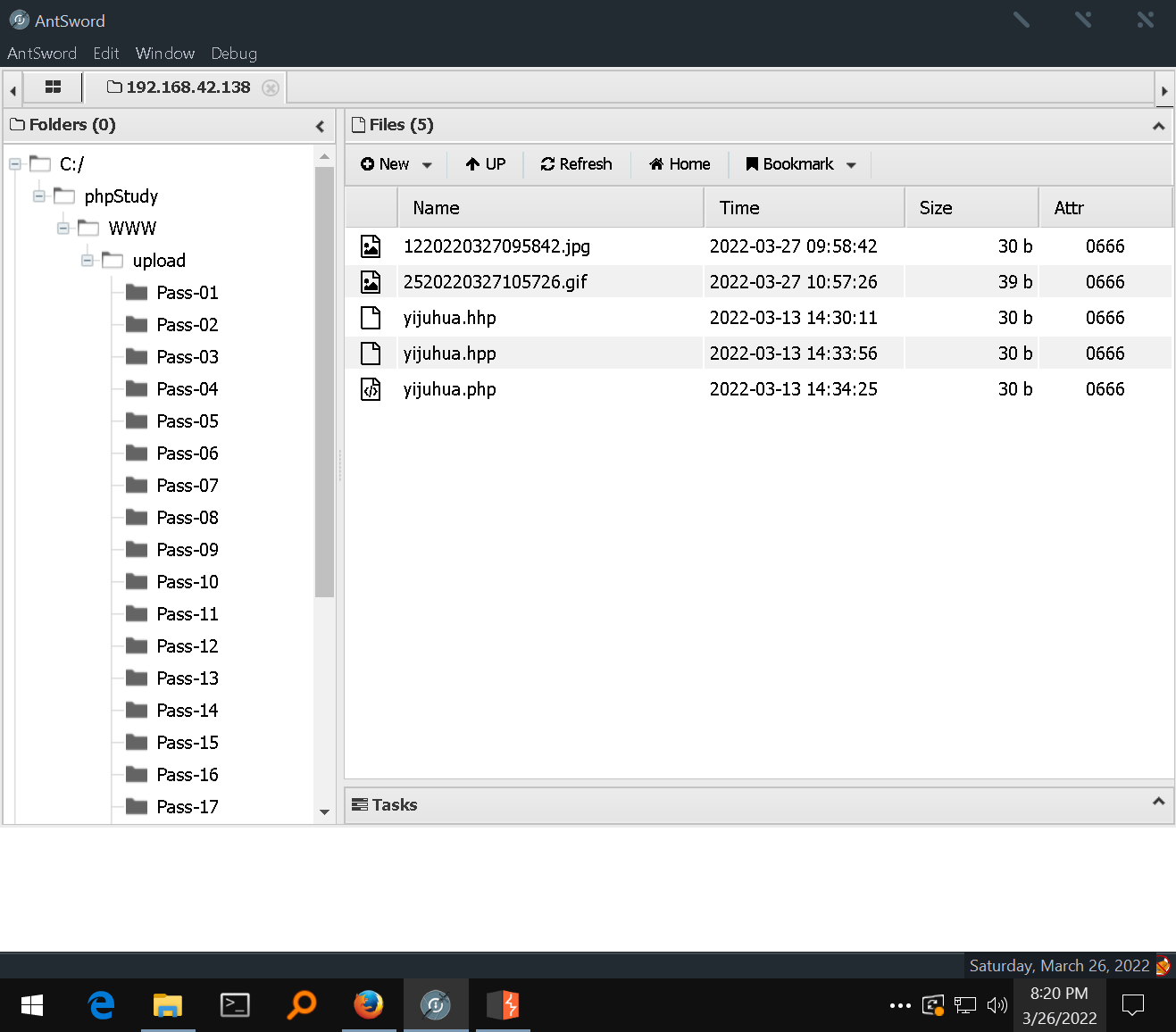
Task: Open Pass-03 folder in tree
Action: point(188,357)
